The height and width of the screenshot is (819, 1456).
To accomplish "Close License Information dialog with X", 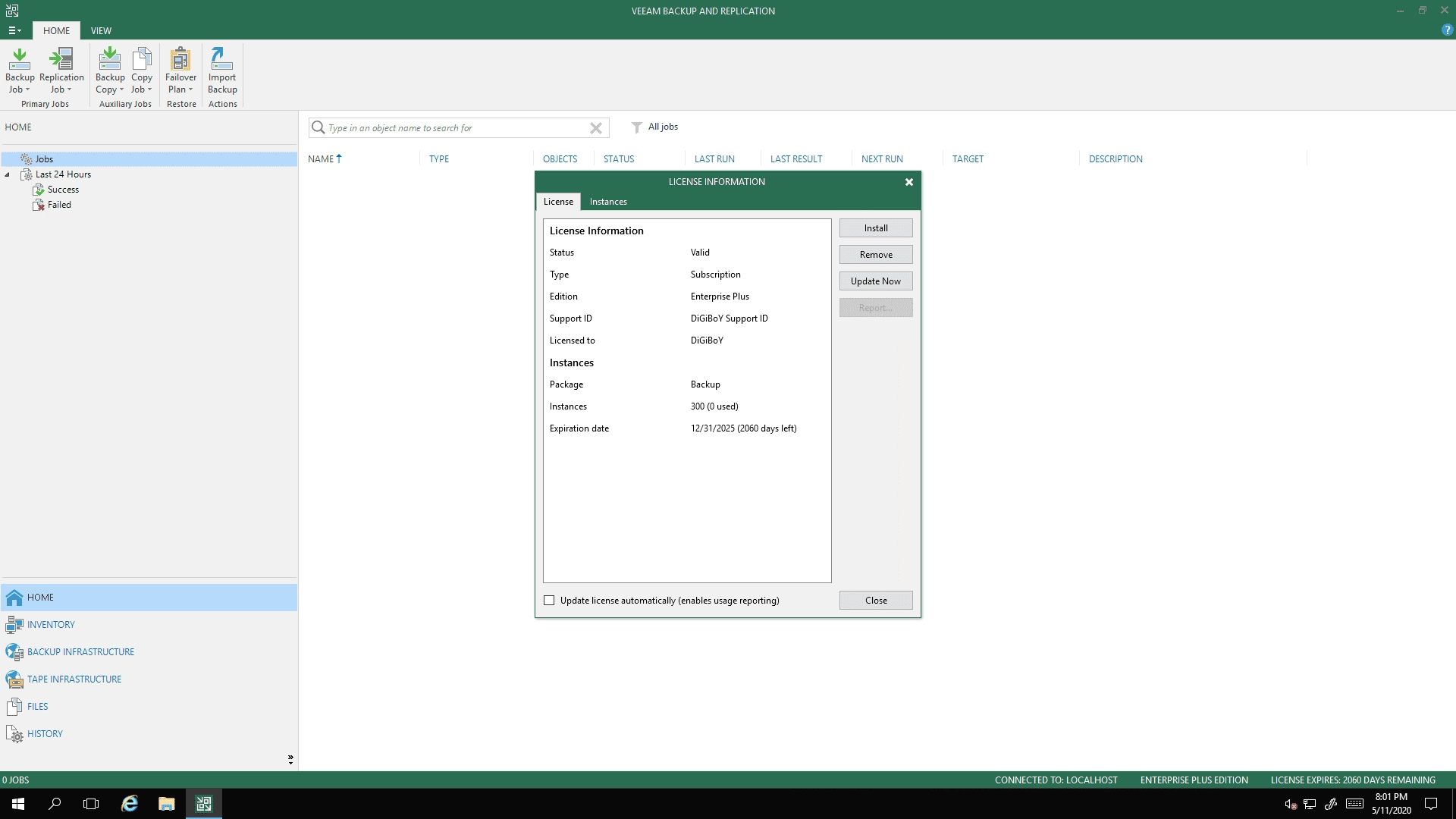I will click(908, 182).
